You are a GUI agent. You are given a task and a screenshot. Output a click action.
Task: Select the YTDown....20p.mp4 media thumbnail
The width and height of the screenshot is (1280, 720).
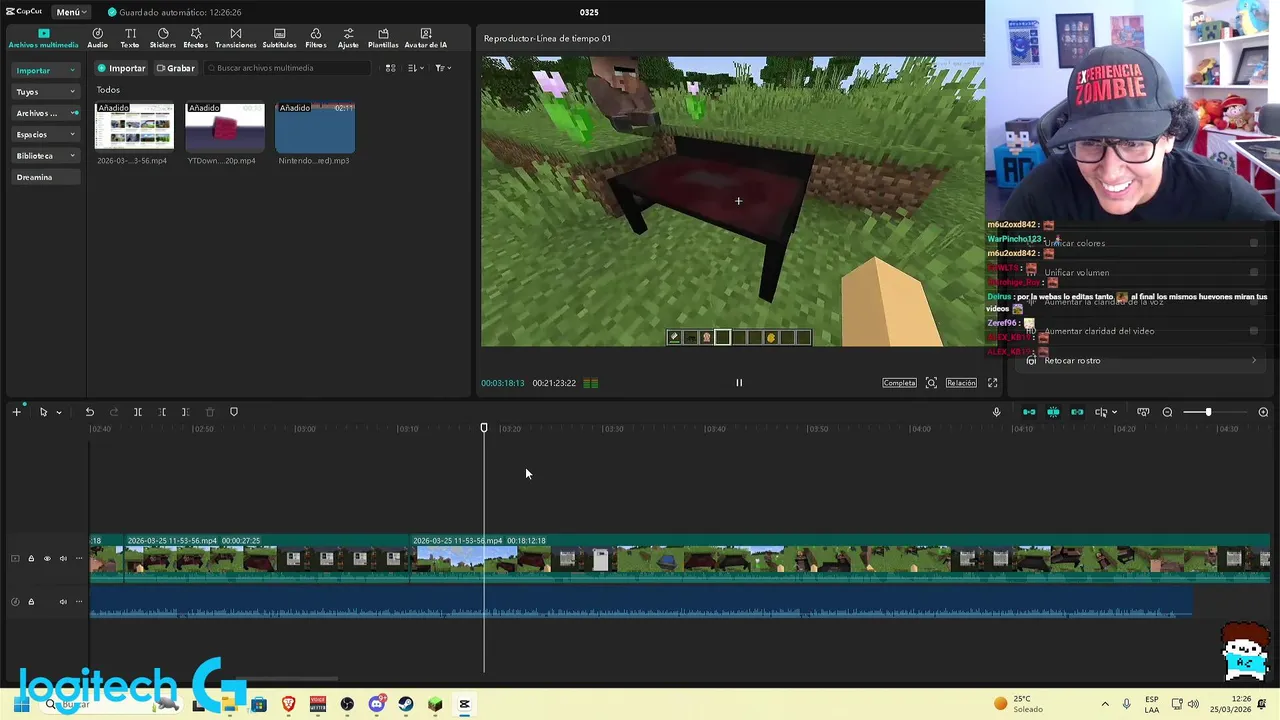[x=225, y=127]
